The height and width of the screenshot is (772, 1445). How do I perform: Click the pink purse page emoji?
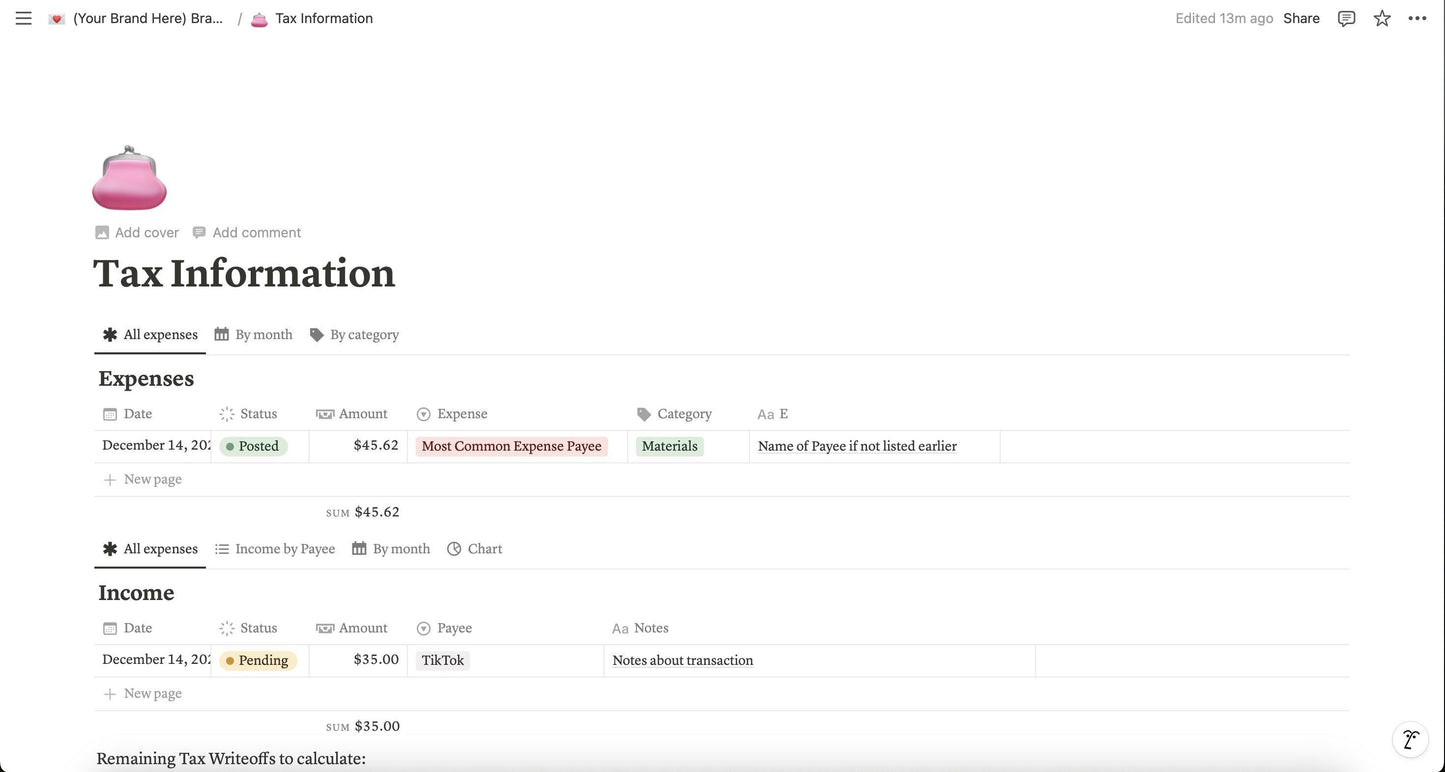[128, 177]
